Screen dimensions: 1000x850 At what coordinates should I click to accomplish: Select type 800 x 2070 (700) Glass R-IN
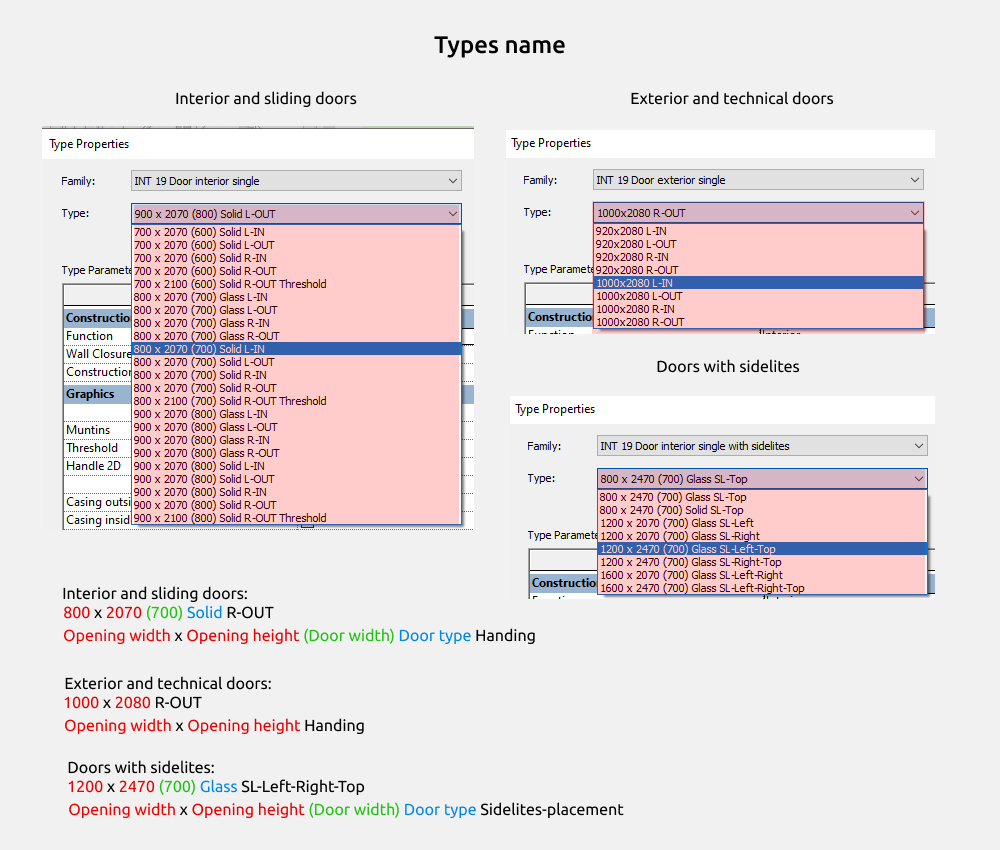(296, 323)
